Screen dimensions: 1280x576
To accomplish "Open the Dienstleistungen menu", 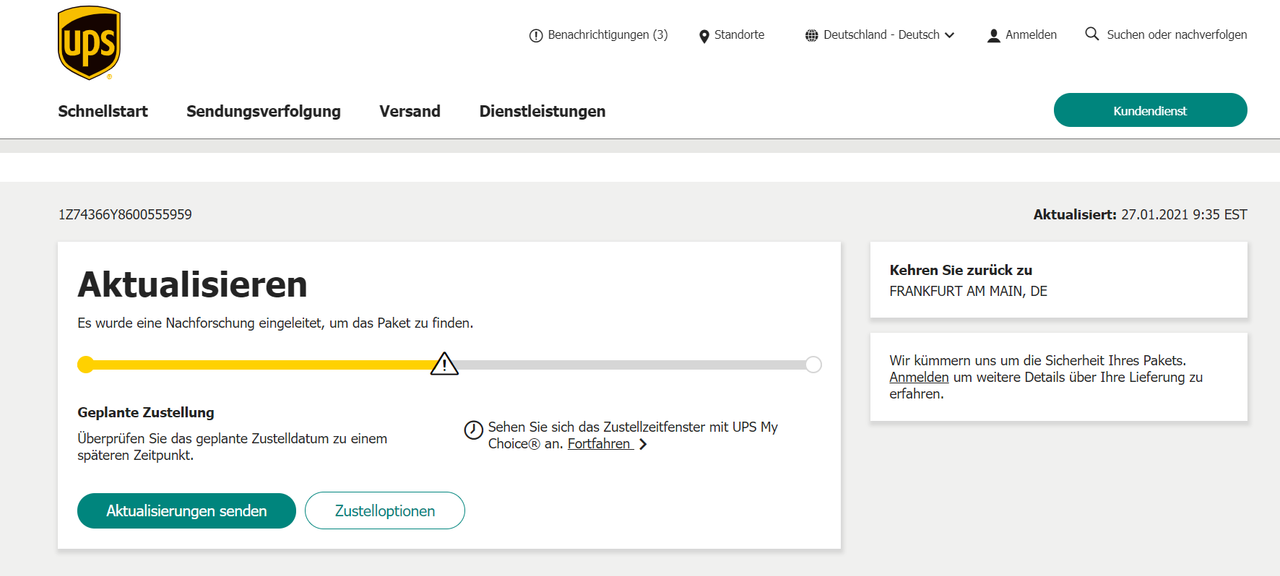I will click(x=542, y=111).
